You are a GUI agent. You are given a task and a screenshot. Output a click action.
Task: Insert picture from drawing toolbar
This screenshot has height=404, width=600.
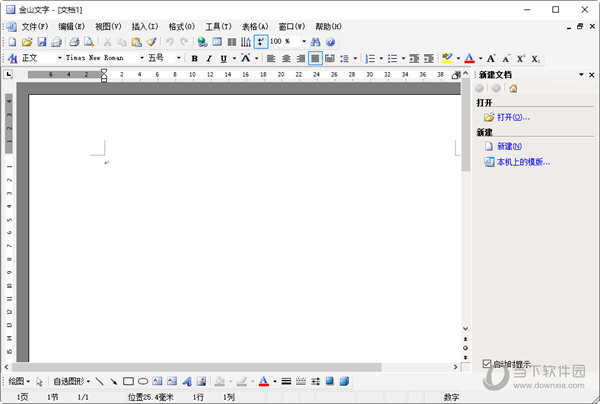point(201,381)
